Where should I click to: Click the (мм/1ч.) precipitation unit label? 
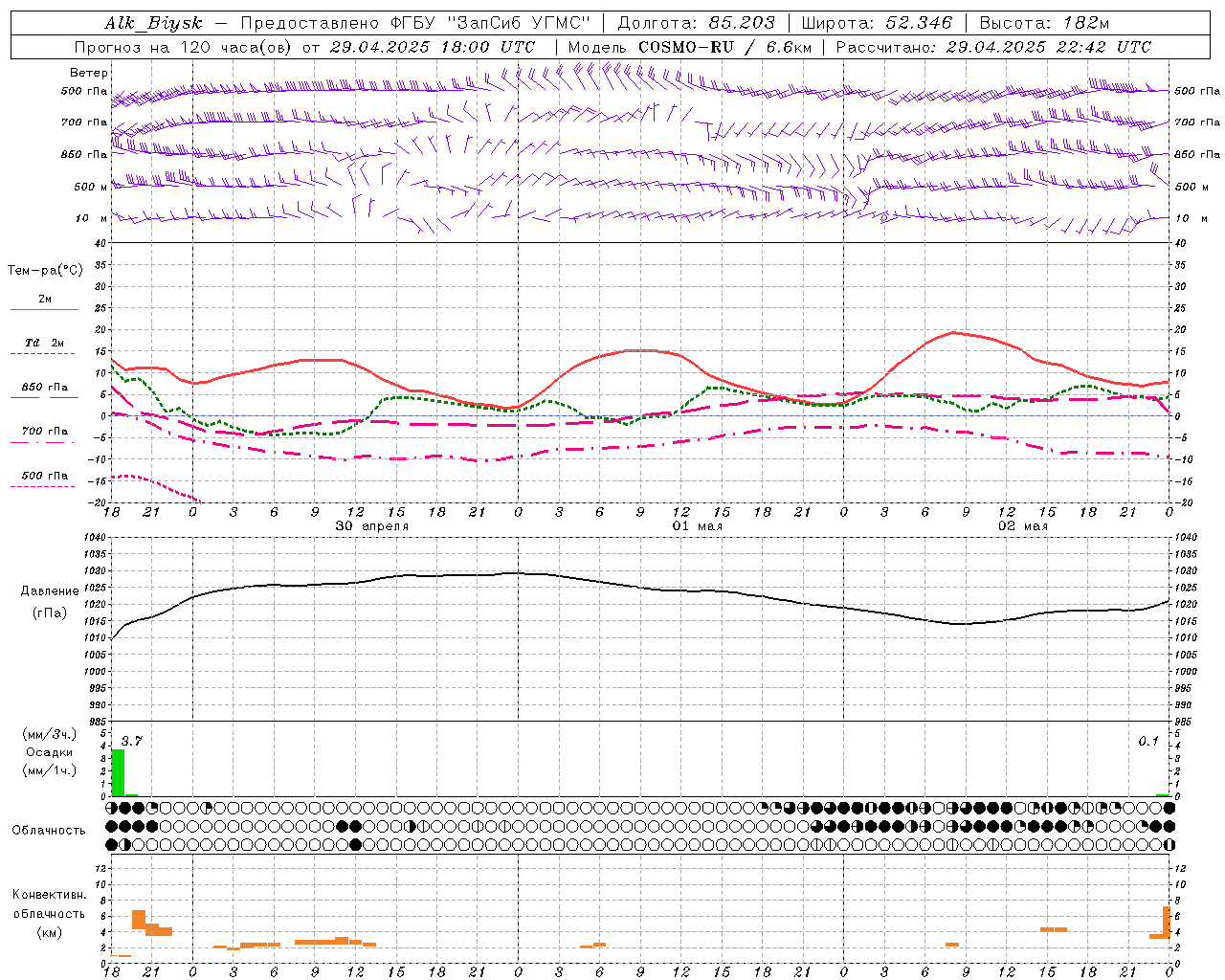49,770
